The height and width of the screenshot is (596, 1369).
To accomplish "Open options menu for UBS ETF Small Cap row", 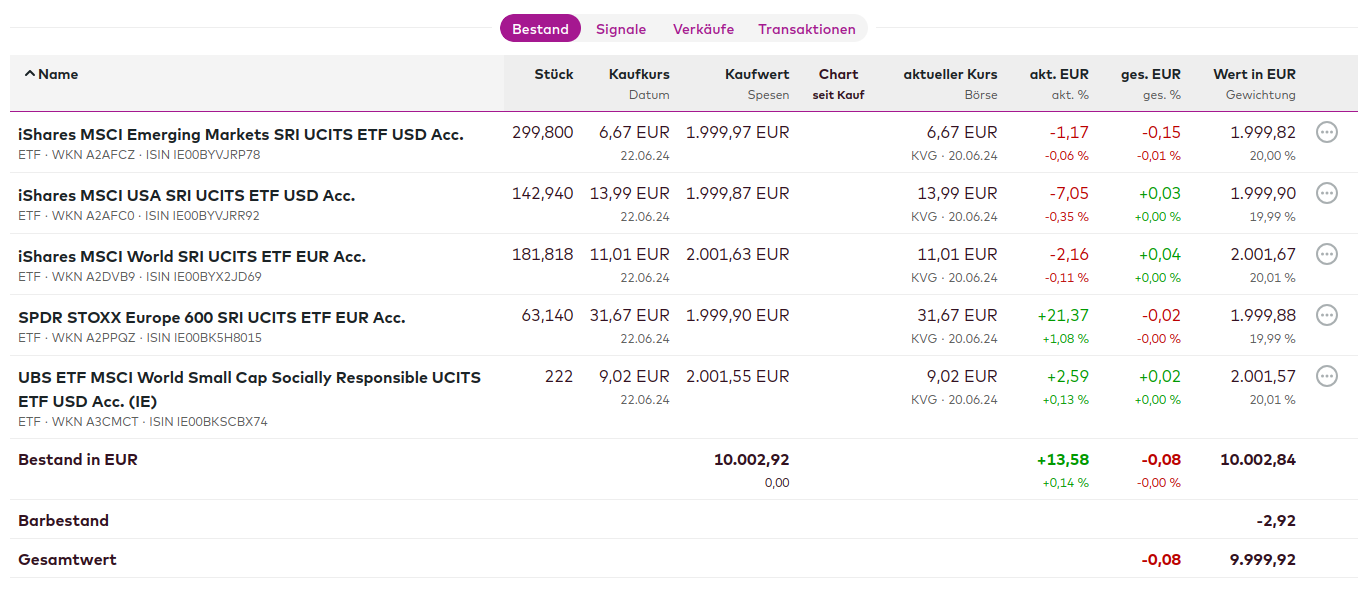I will pyautogui.click(x=1326, y=376).
